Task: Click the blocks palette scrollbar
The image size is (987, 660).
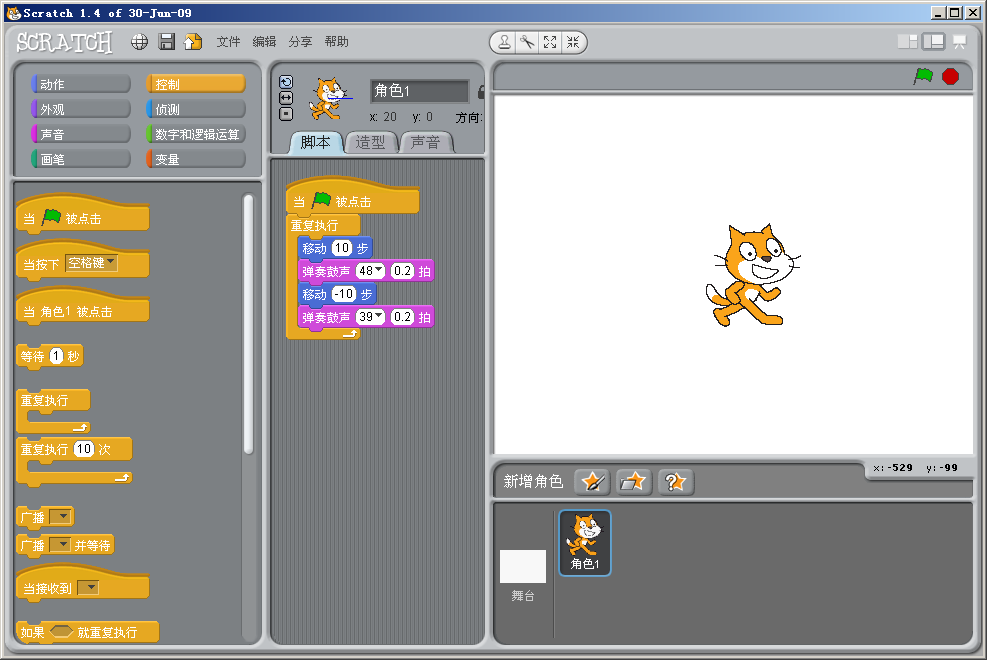Action: point(249,324)
